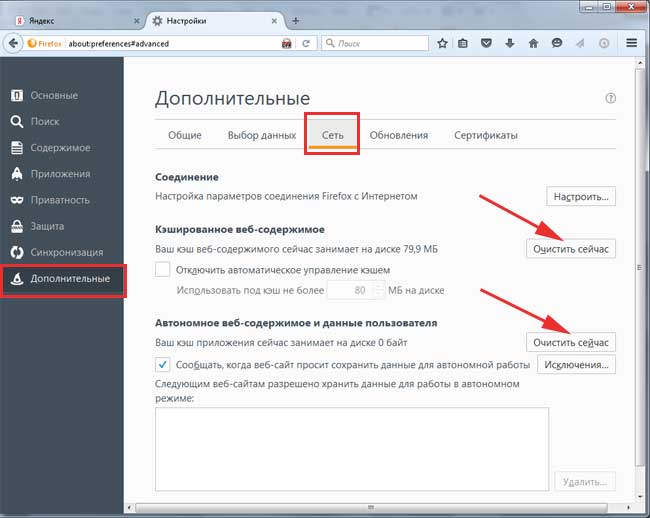Viewport: 650px width, 518px height.
Task: Switch to the Сертификаты tab
Action: point(485,136)
